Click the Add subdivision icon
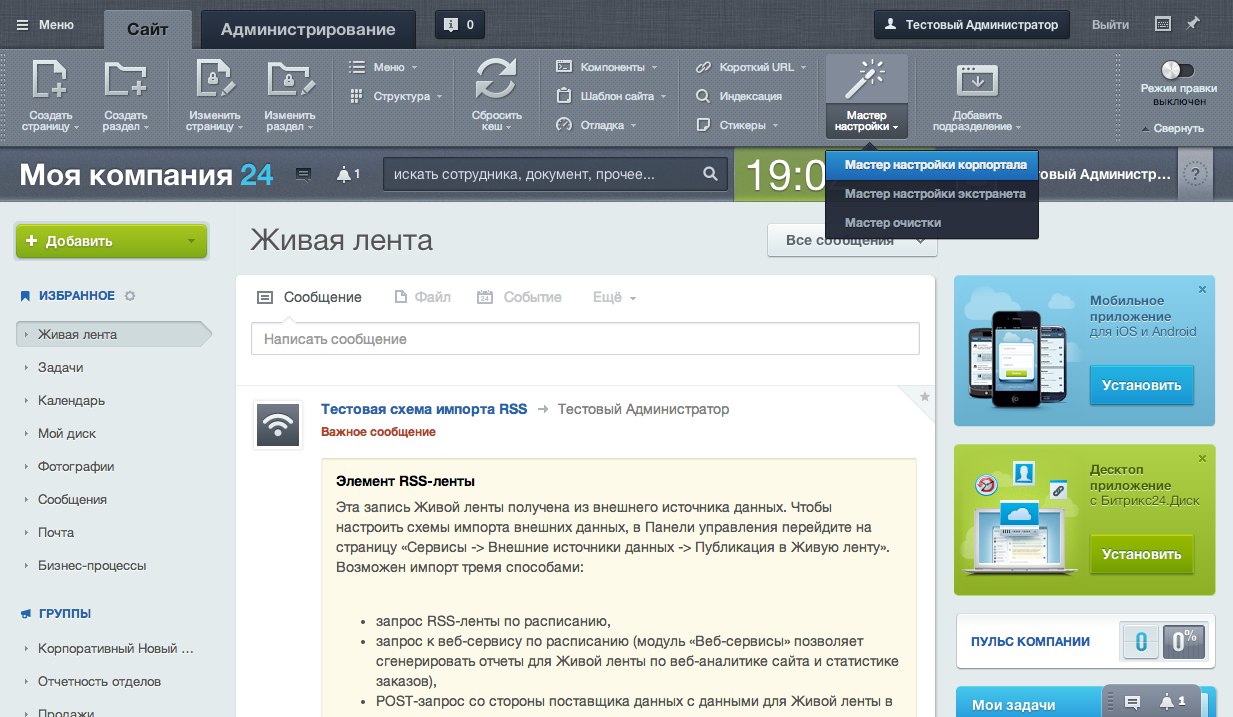Screen dimensions: 1233x717 pyautogui.click(x=977, y=80)
